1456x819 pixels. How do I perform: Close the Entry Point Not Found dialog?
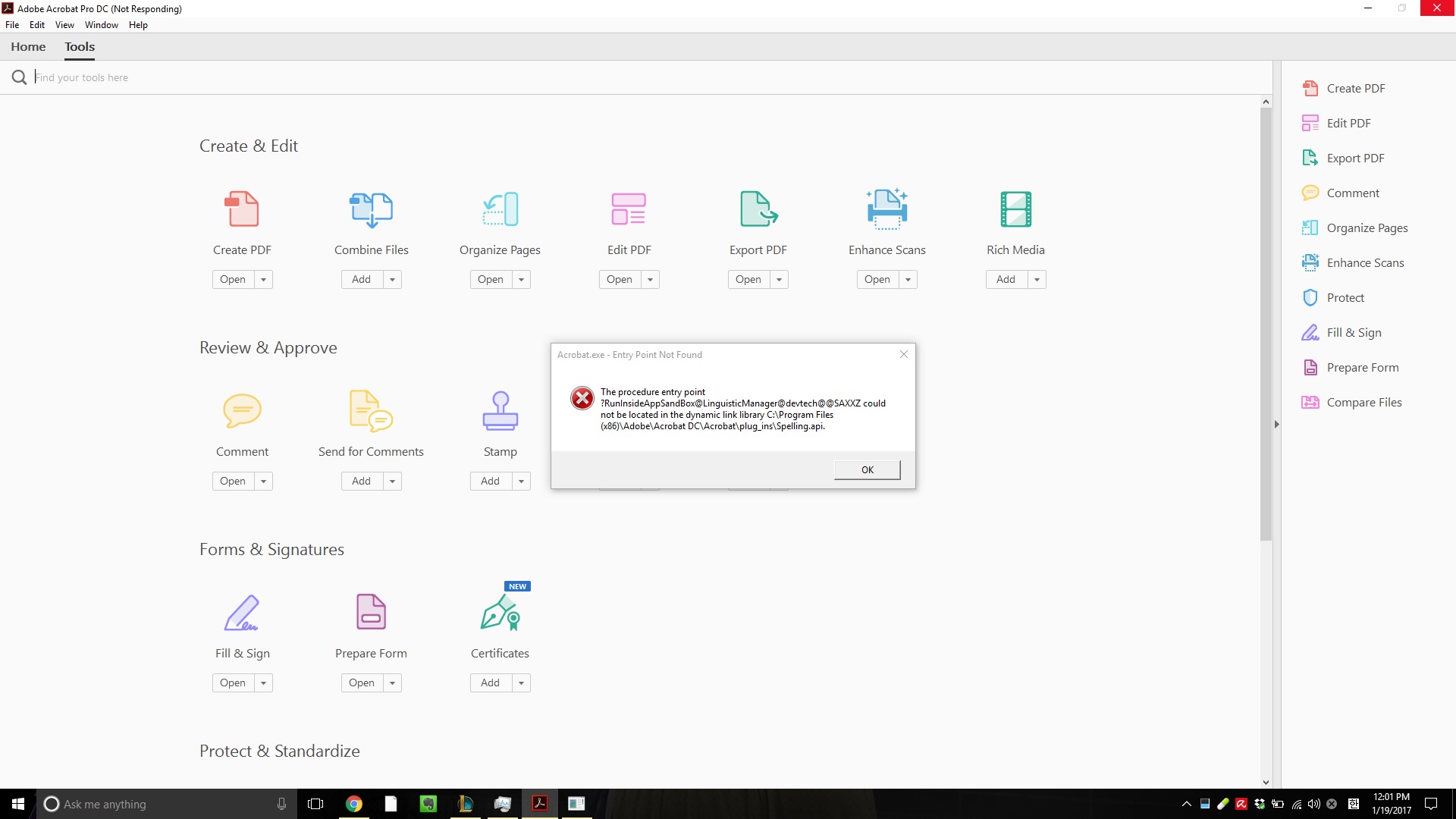867,469
